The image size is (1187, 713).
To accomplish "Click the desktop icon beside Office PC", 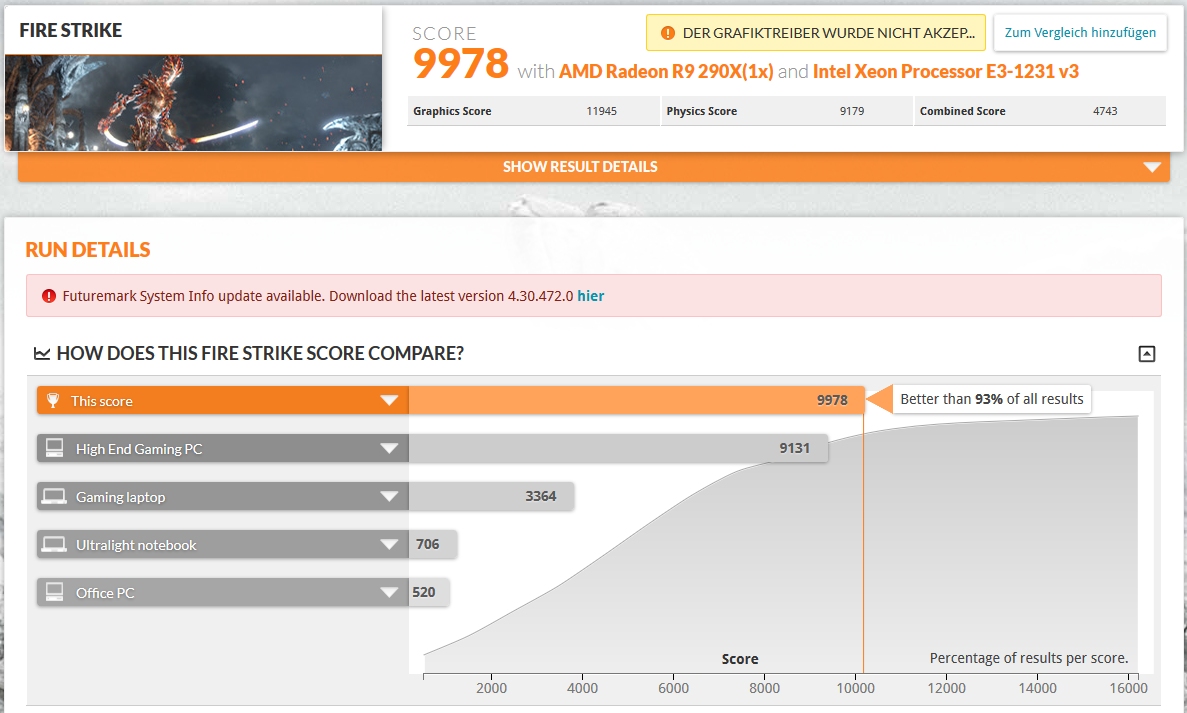I will coord(55,592).
